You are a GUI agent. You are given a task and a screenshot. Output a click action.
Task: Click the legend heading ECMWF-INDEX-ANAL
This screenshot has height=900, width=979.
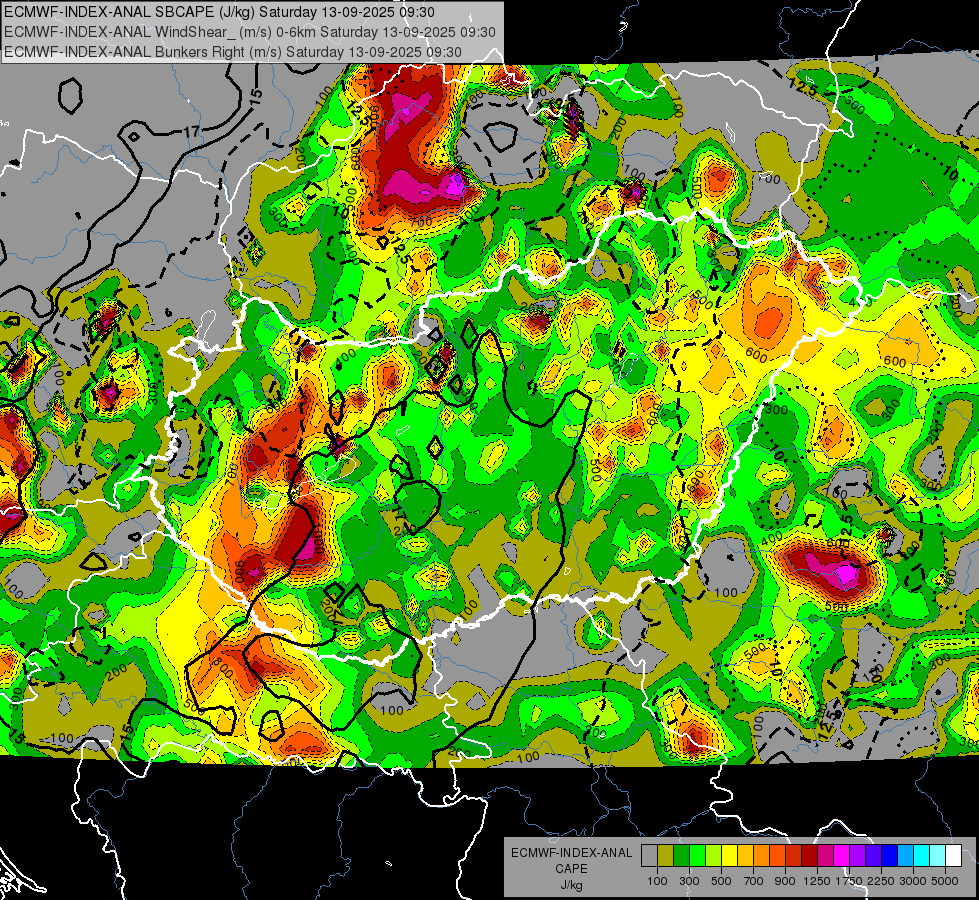click(x=571, y=853)
